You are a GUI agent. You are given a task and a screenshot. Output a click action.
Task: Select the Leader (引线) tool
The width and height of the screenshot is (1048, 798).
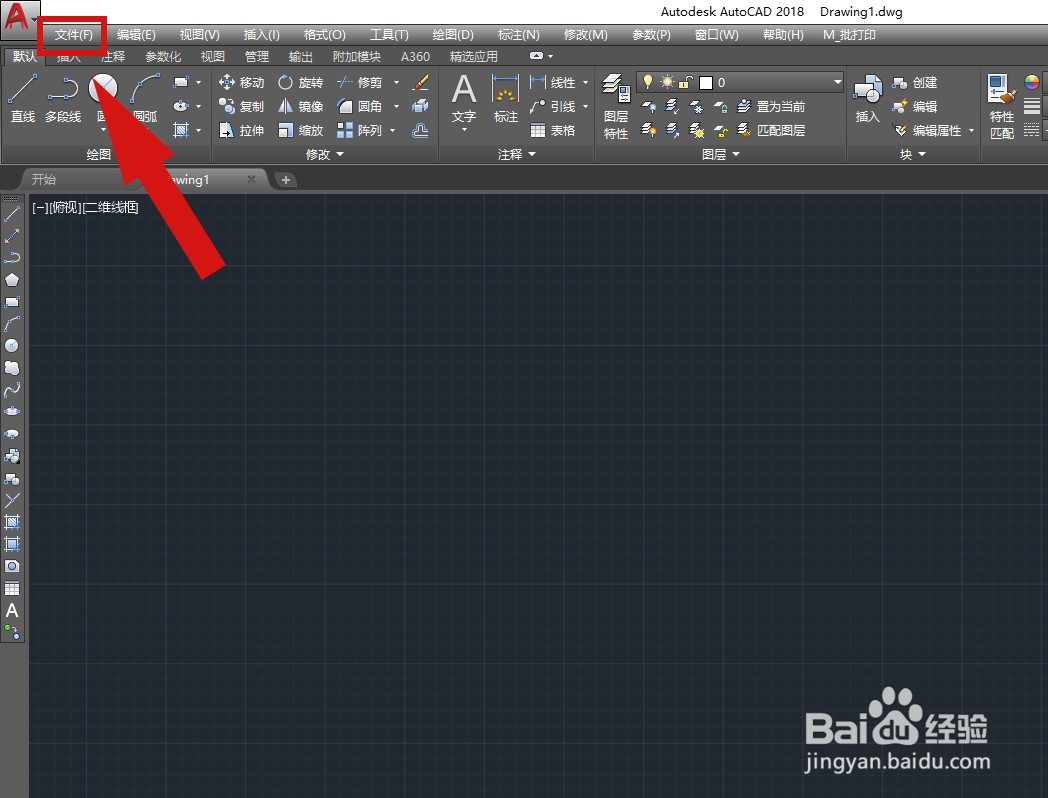coord(553,106)
